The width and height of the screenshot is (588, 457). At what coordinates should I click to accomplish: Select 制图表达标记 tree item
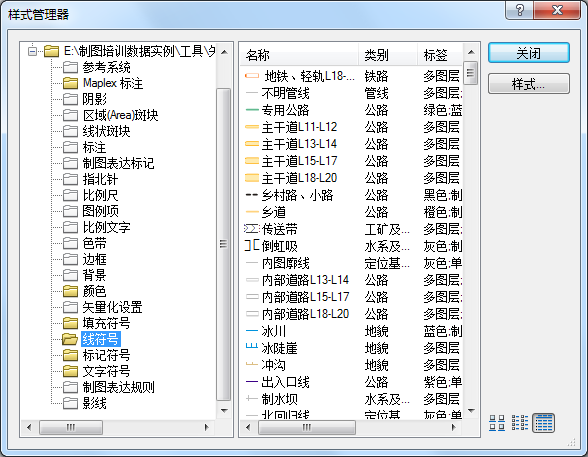click(118, 163)
